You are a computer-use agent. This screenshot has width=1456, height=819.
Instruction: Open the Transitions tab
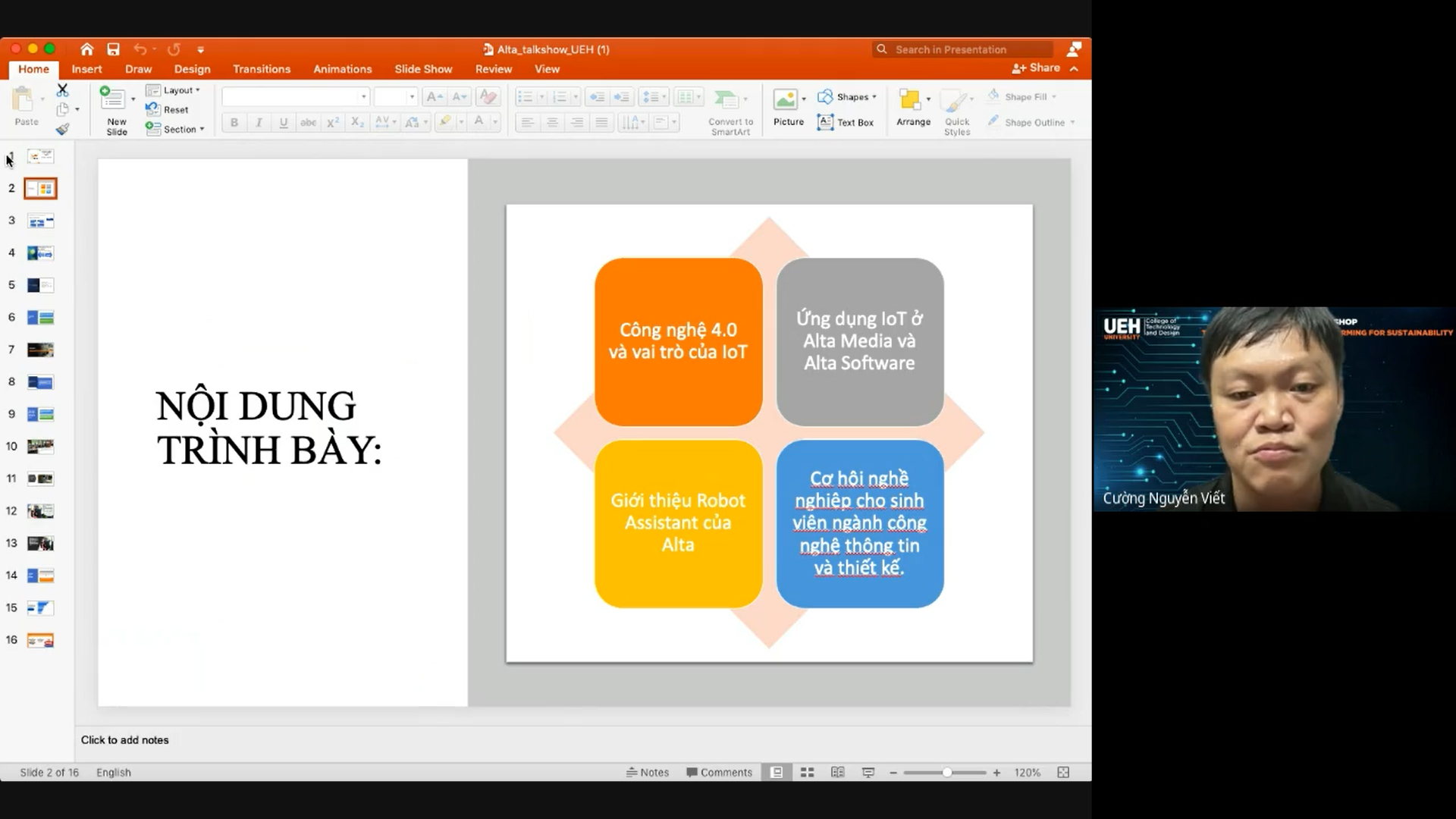tap(261, 69)
